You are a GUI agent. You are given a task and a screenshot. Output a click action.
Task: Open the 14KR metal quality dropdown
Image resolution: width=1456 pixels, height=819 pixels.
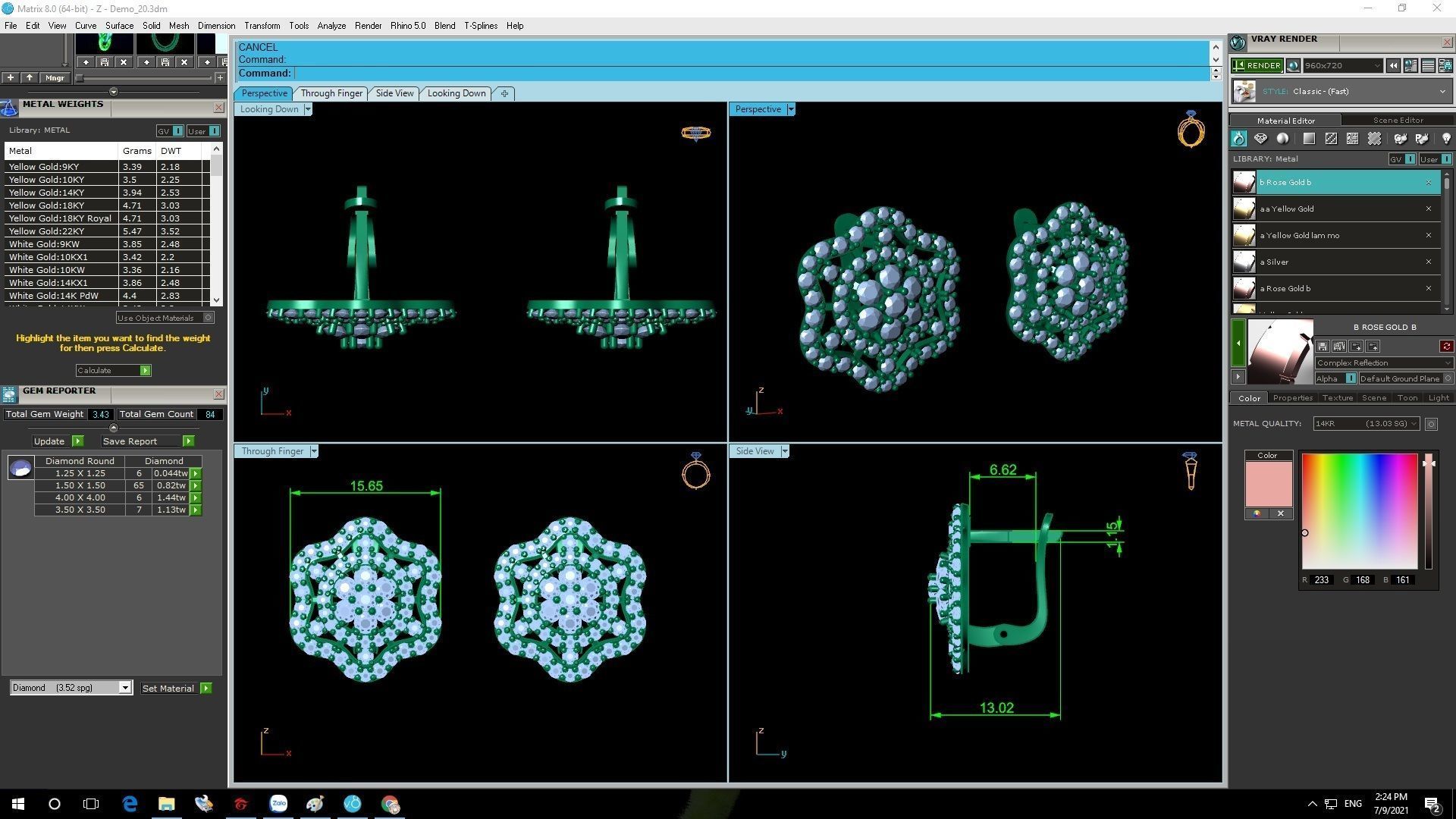click(1366, 424)
